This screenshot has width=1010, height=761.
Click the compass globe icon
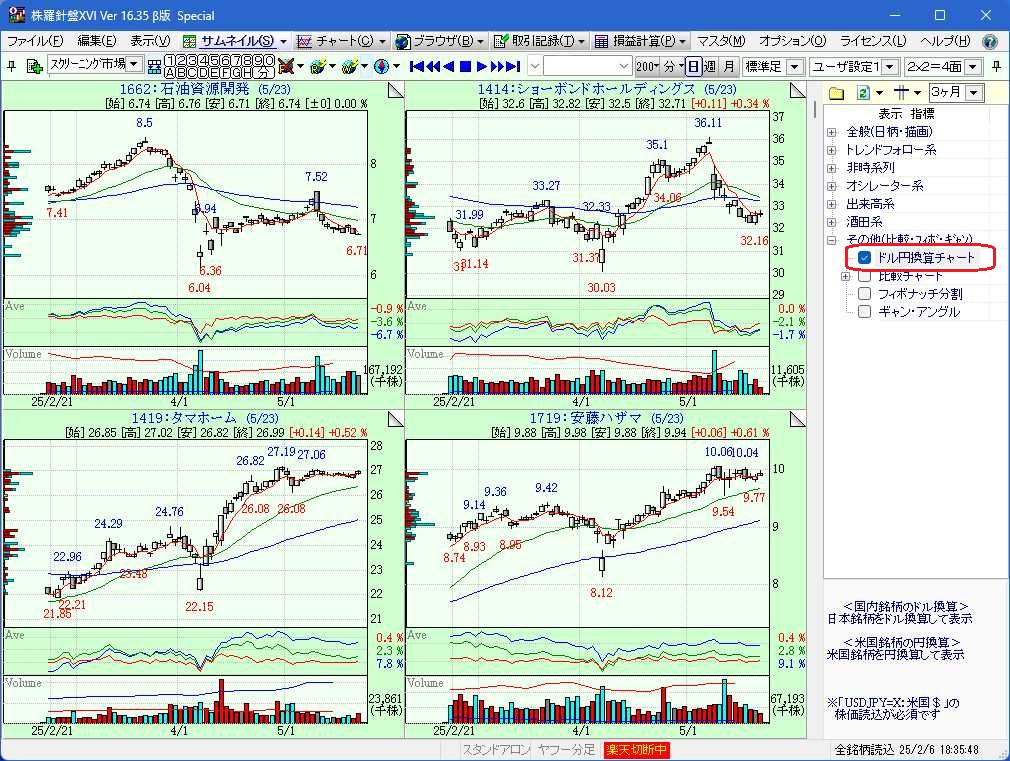point(381,66)
